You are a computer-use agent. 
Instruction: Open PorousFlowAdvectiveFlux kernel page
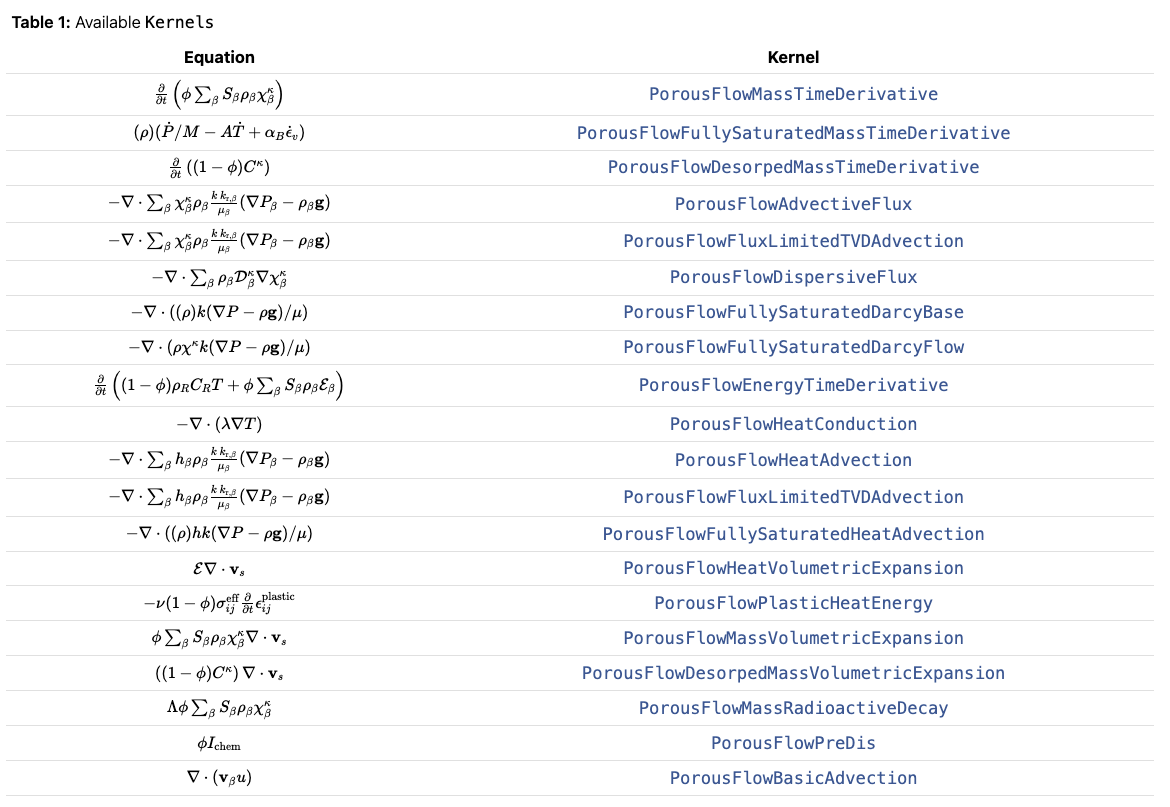pos(793,204)
